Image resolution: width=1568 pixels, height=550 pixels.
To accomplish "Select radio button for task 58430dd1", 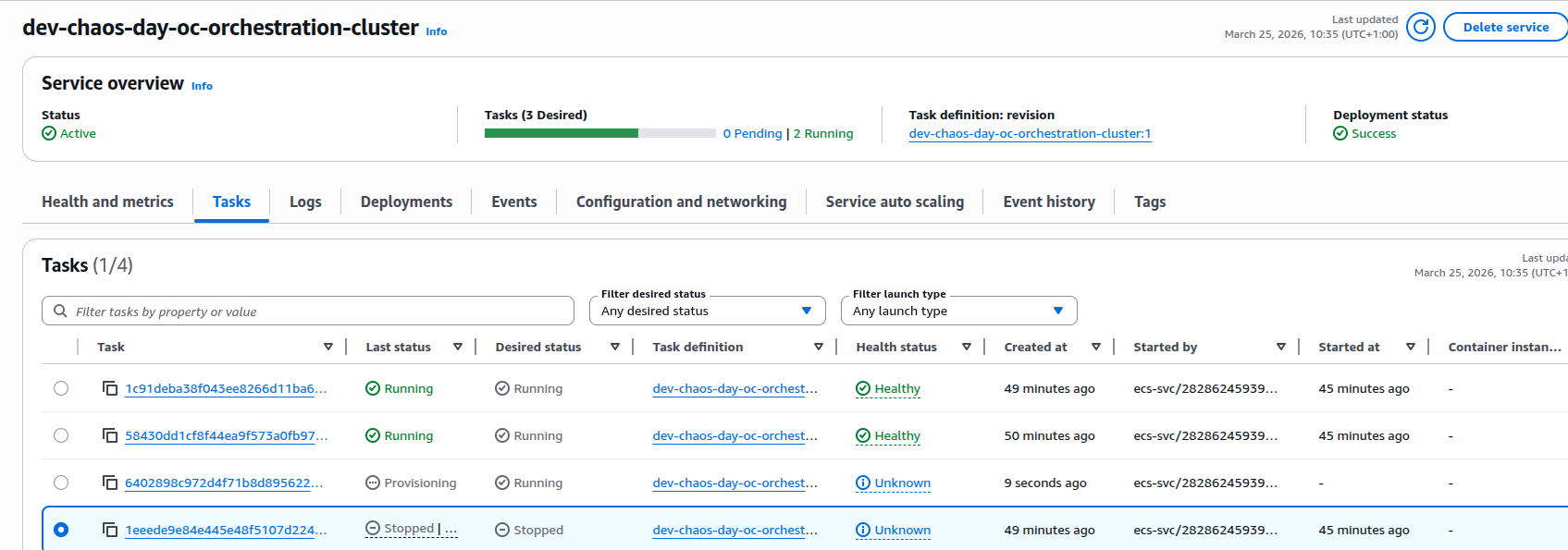I will click(x=61, y=435).
